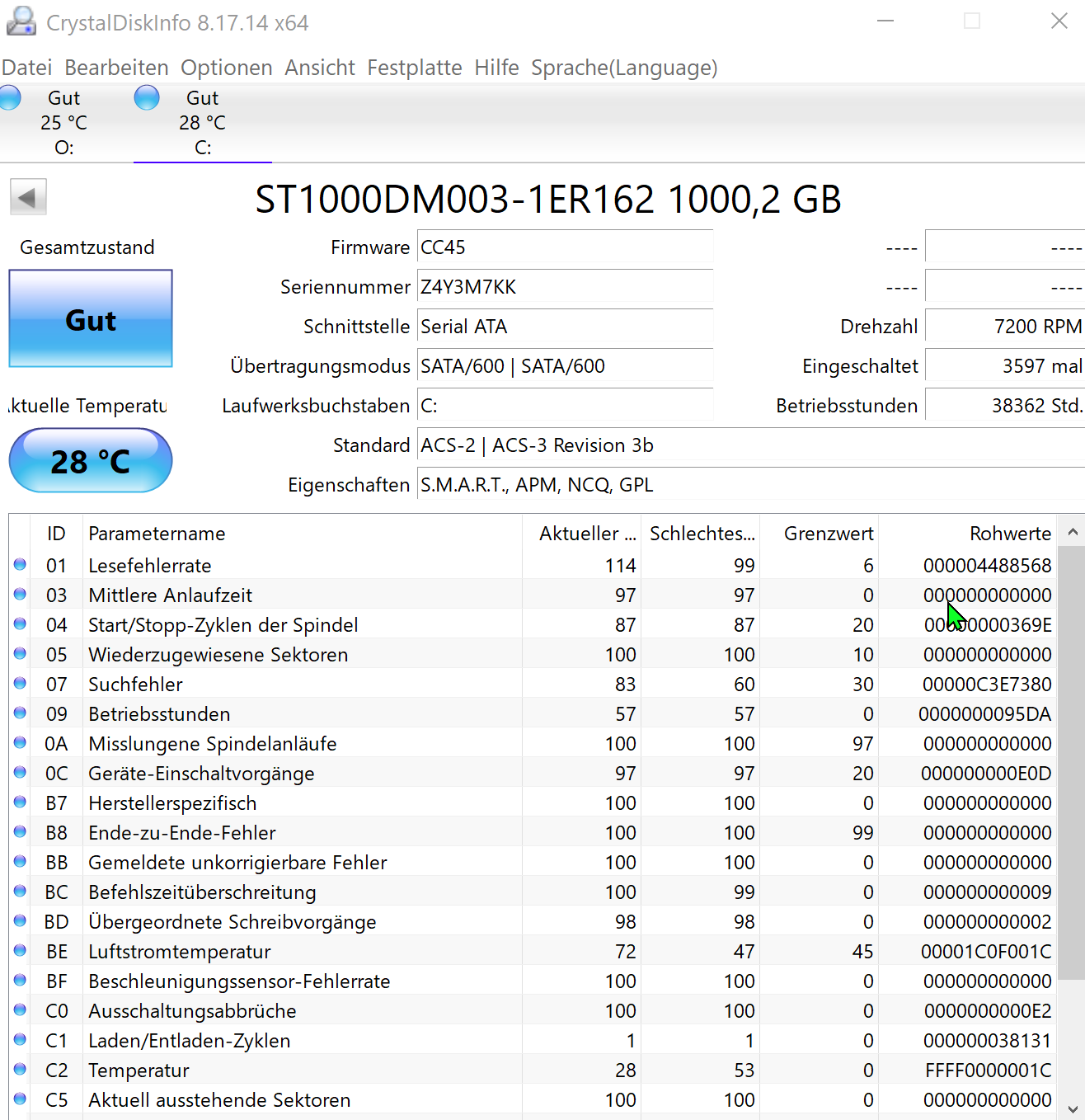Select drive O: status orb
Image resolution: width=1085 pixels, height=1120 pixels.
[10, 97]
